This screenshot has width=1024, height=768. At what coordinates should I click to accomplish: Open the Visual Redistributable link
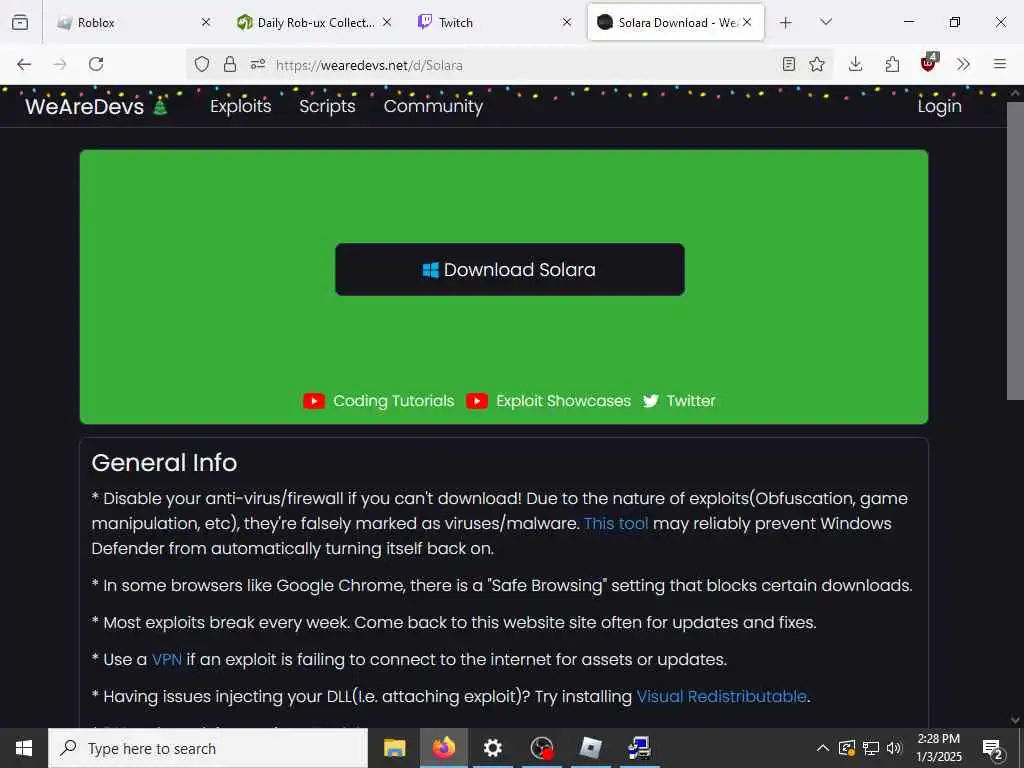722,697
